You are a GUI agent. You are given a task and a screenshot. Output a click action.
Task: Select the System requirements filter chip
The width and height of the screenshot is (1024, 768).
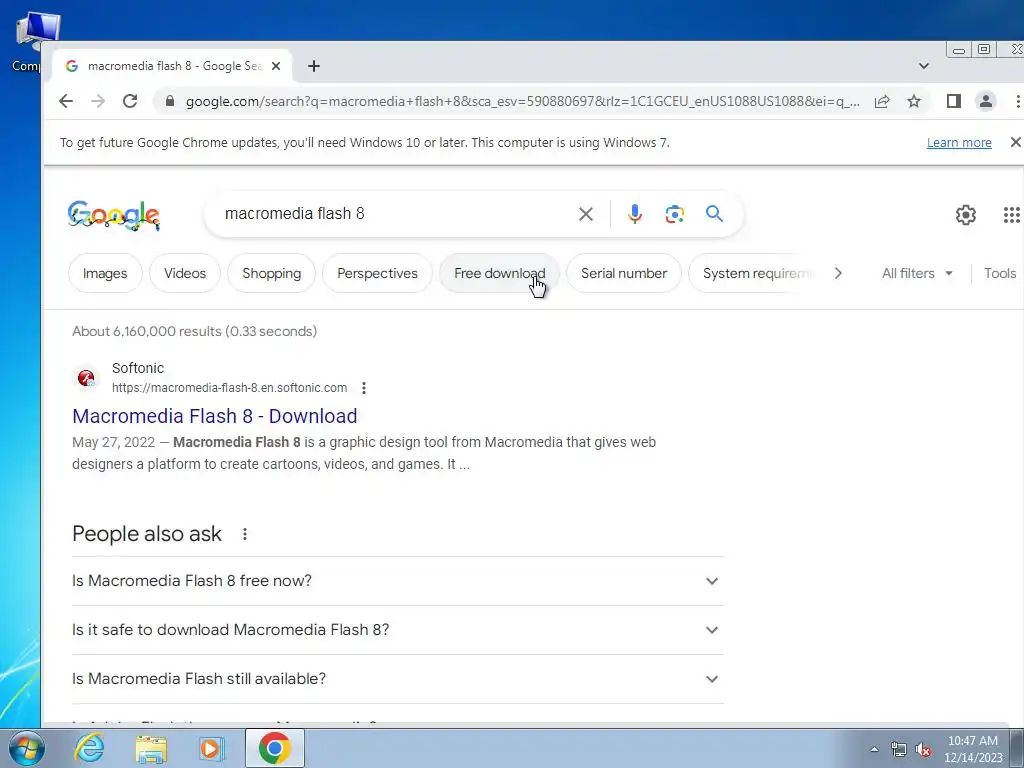(751, 273)
